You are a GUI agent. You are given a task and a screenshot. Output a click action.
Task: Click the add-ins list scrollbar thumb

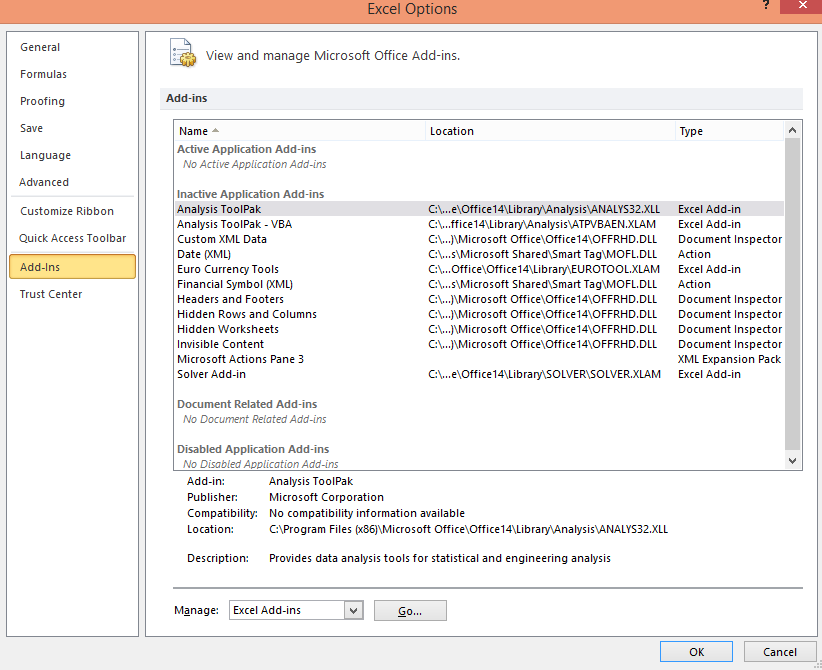tap(792, 295)
